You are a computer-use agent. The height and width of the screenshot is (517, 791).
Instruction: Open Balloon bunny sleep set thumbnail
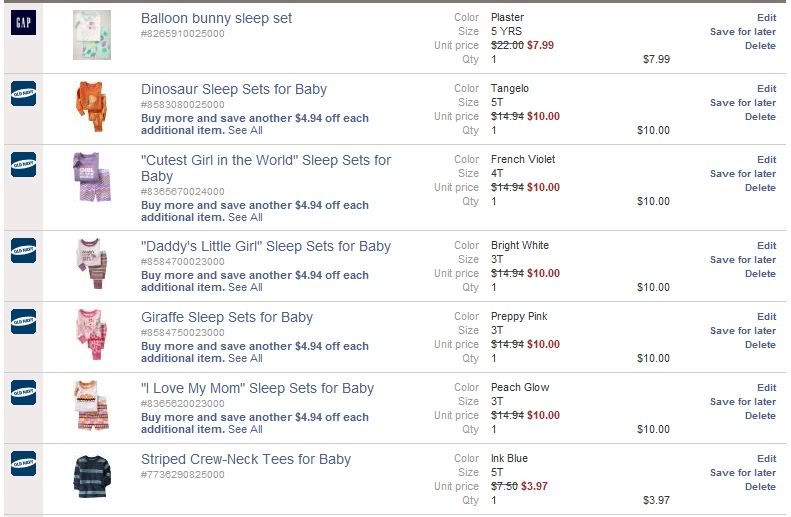tap(92, 35)
